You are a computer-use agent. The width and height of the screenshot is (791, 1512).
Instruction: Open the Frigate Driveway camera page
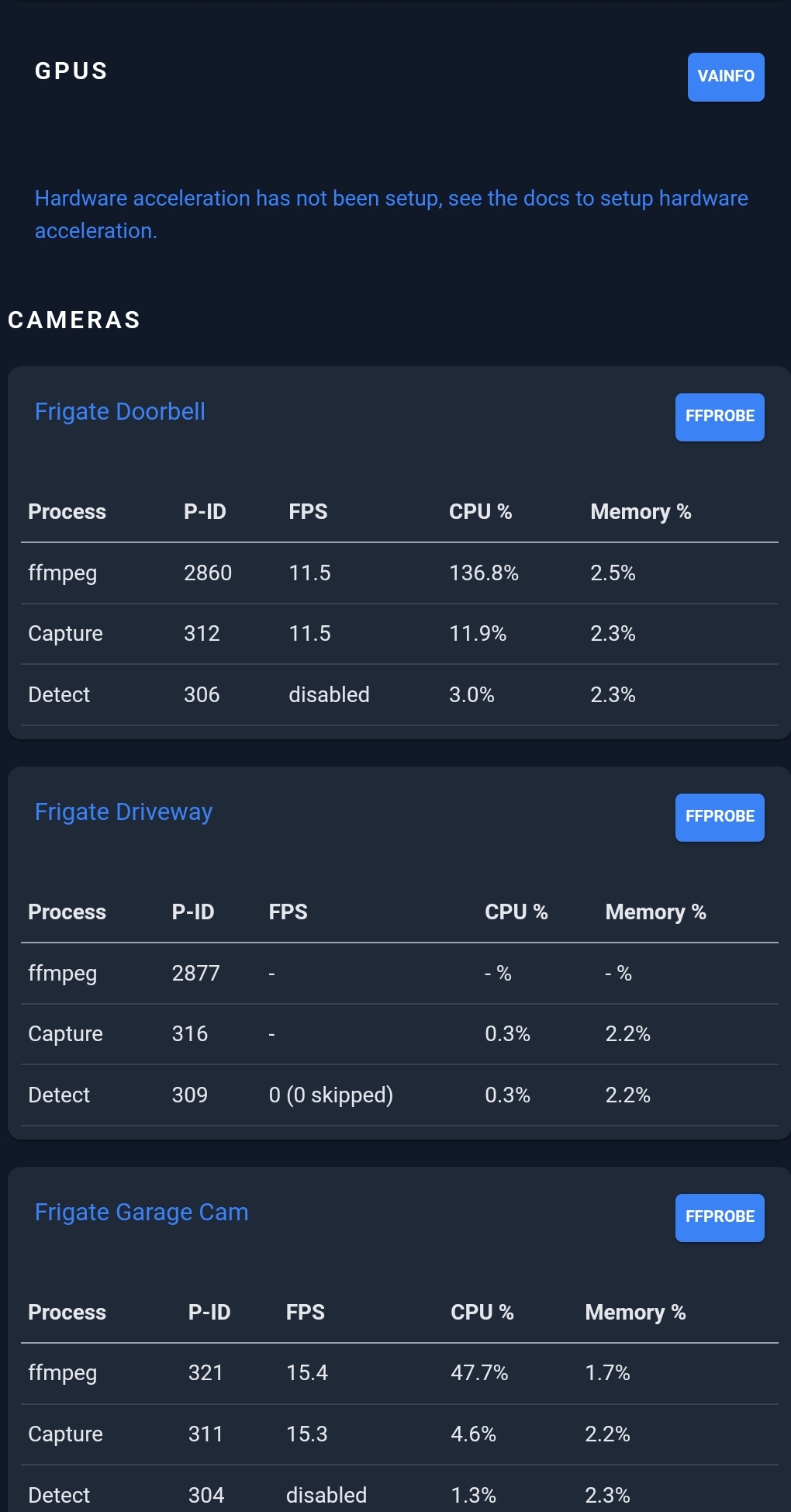coord(123,811)
